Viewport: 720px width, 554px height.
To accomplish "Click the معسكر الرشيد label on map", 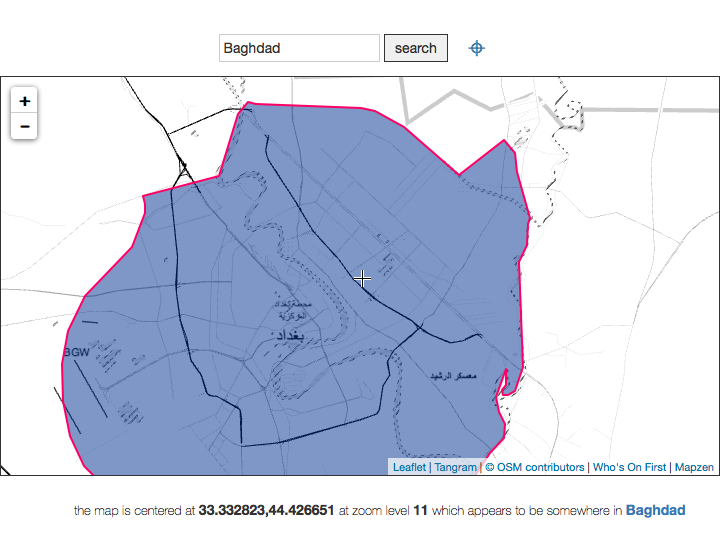I will (x=453, y=376).
